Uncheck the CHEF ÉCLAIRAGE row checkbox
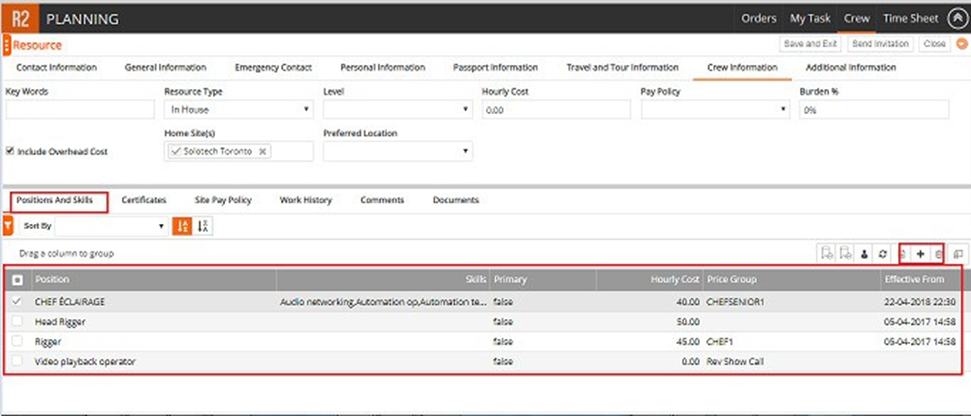This screenshot has width=971, height=416. click(16, 301)
